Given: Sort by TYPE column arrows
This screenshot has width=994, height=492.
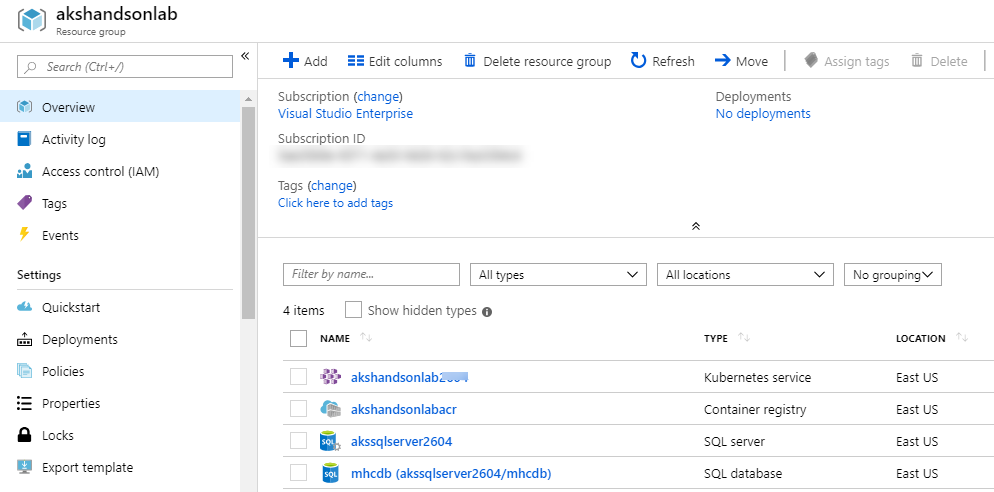Looking at the screenshot, I should pos(744,338).
